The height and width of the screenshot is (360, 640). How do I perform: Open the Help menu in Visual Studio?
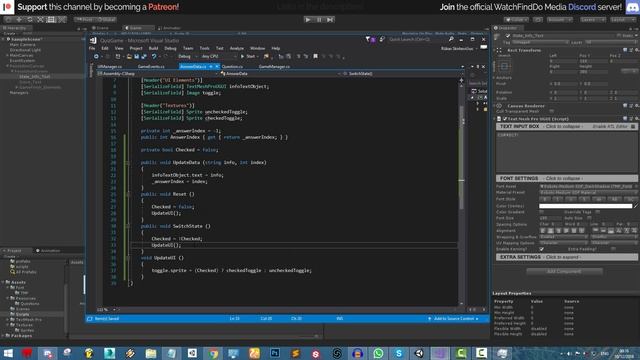pyautogui.click(x=276, y=48)
